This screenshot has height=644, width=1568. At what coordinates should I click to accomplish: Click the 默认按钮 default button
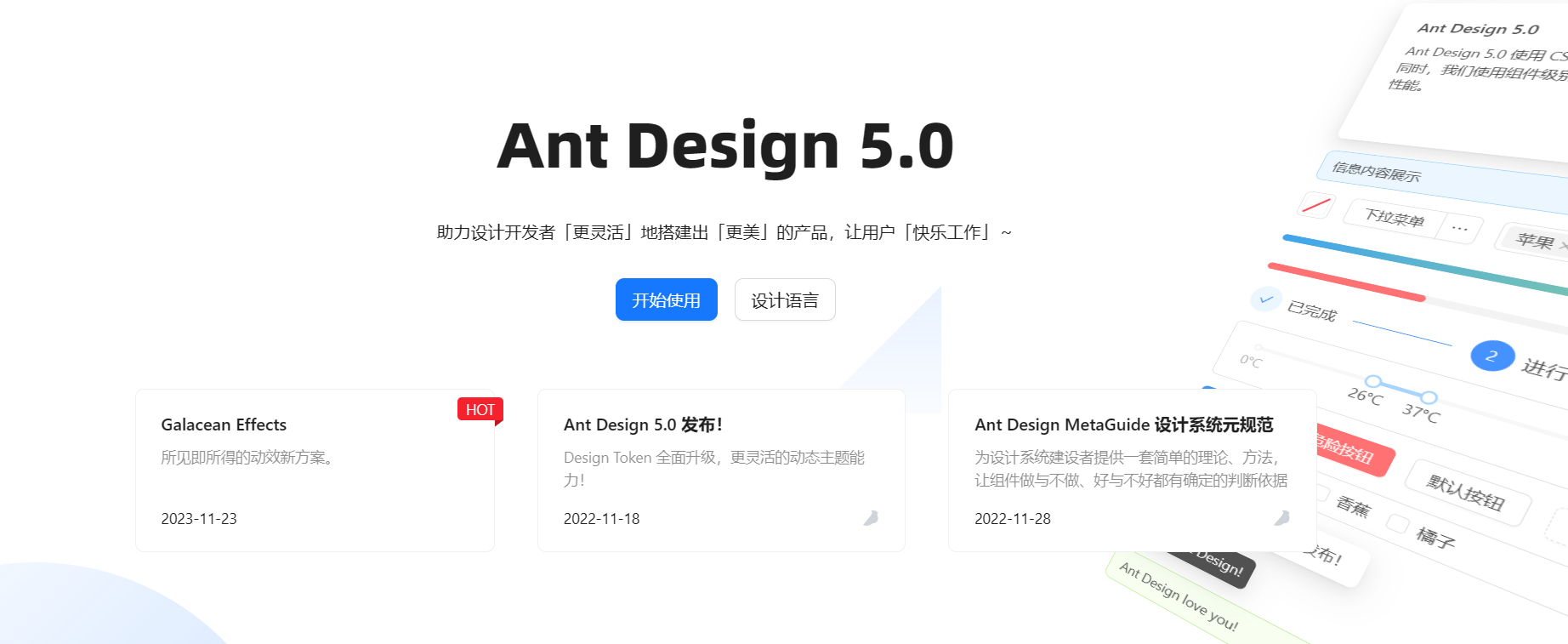point(1467,493)
